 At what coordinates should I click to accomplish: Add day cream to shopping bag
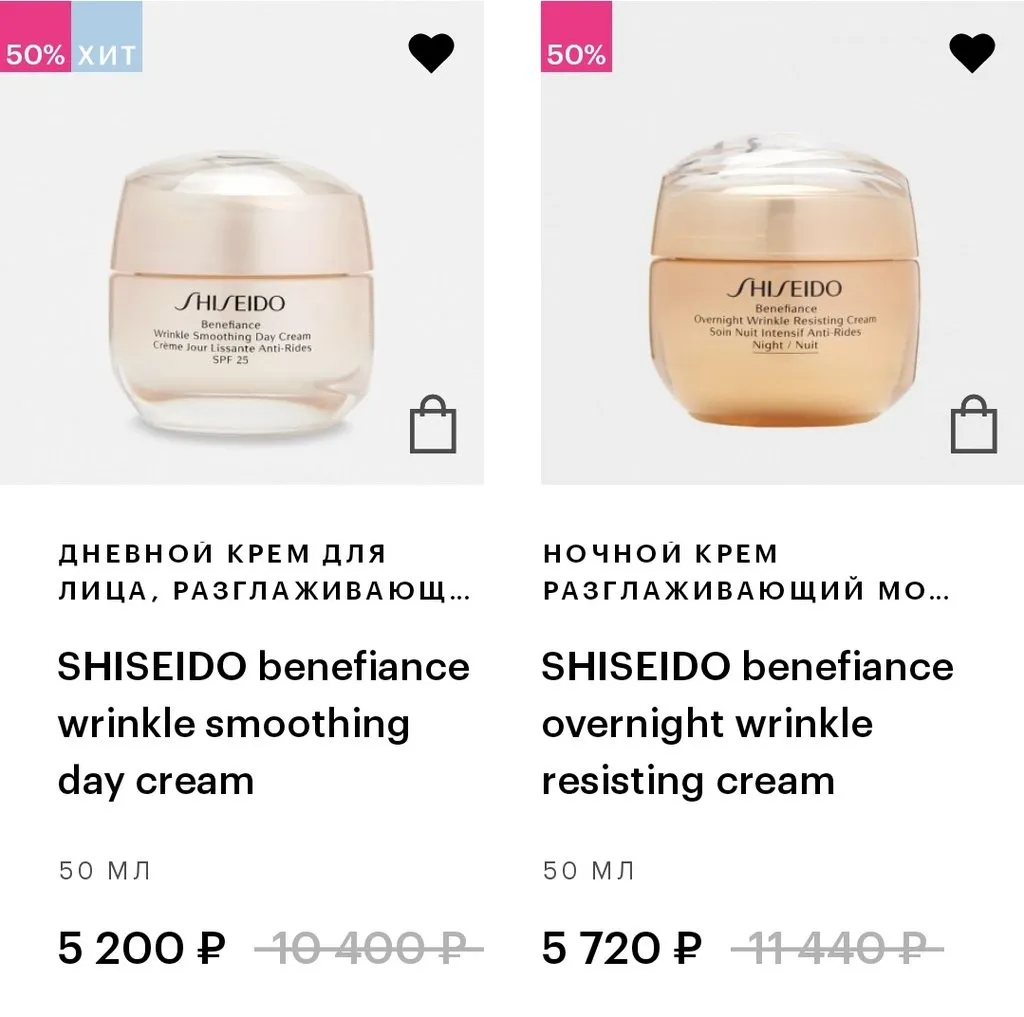coord(433,424)
